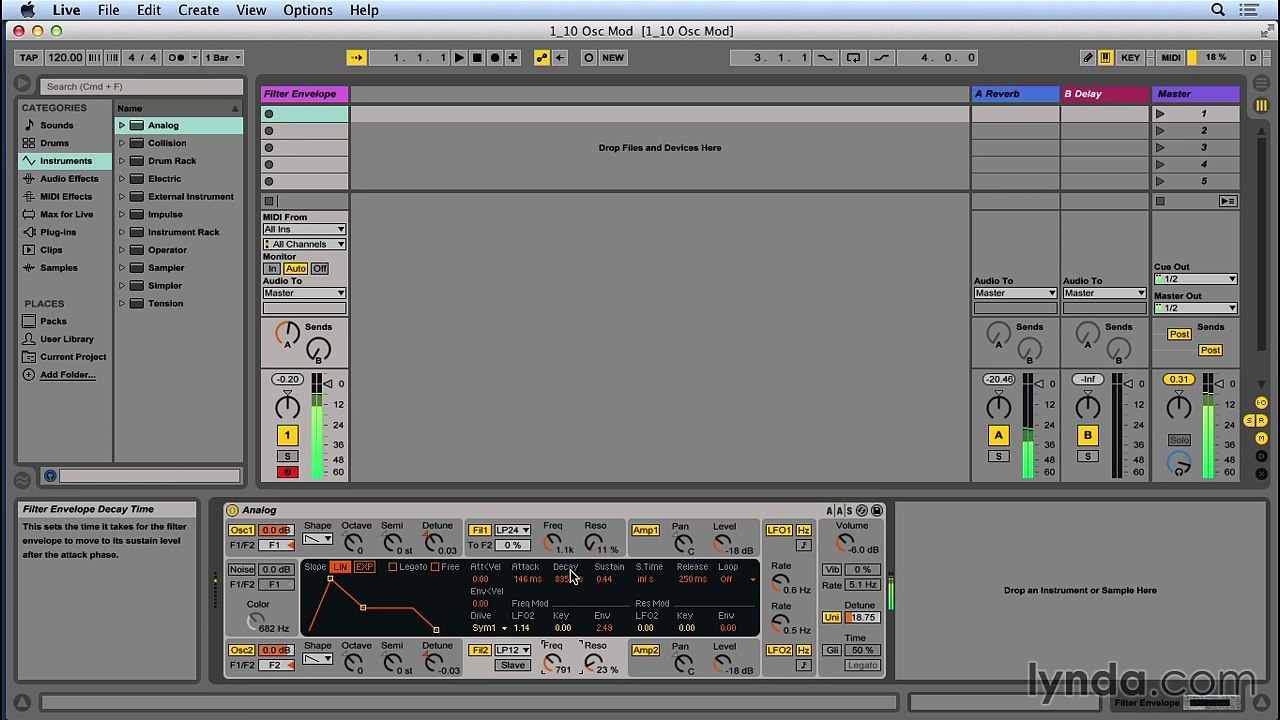This screenshot has width=1280, height=720.
Task: Toggle the Loop switch icon
Action: 853,58
